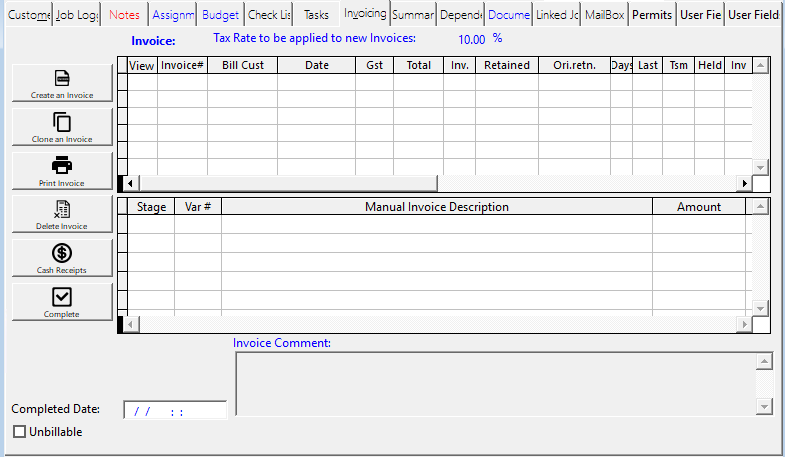
Task: Toggle the Unbillable checkbox
Action: tap(20, 431)
